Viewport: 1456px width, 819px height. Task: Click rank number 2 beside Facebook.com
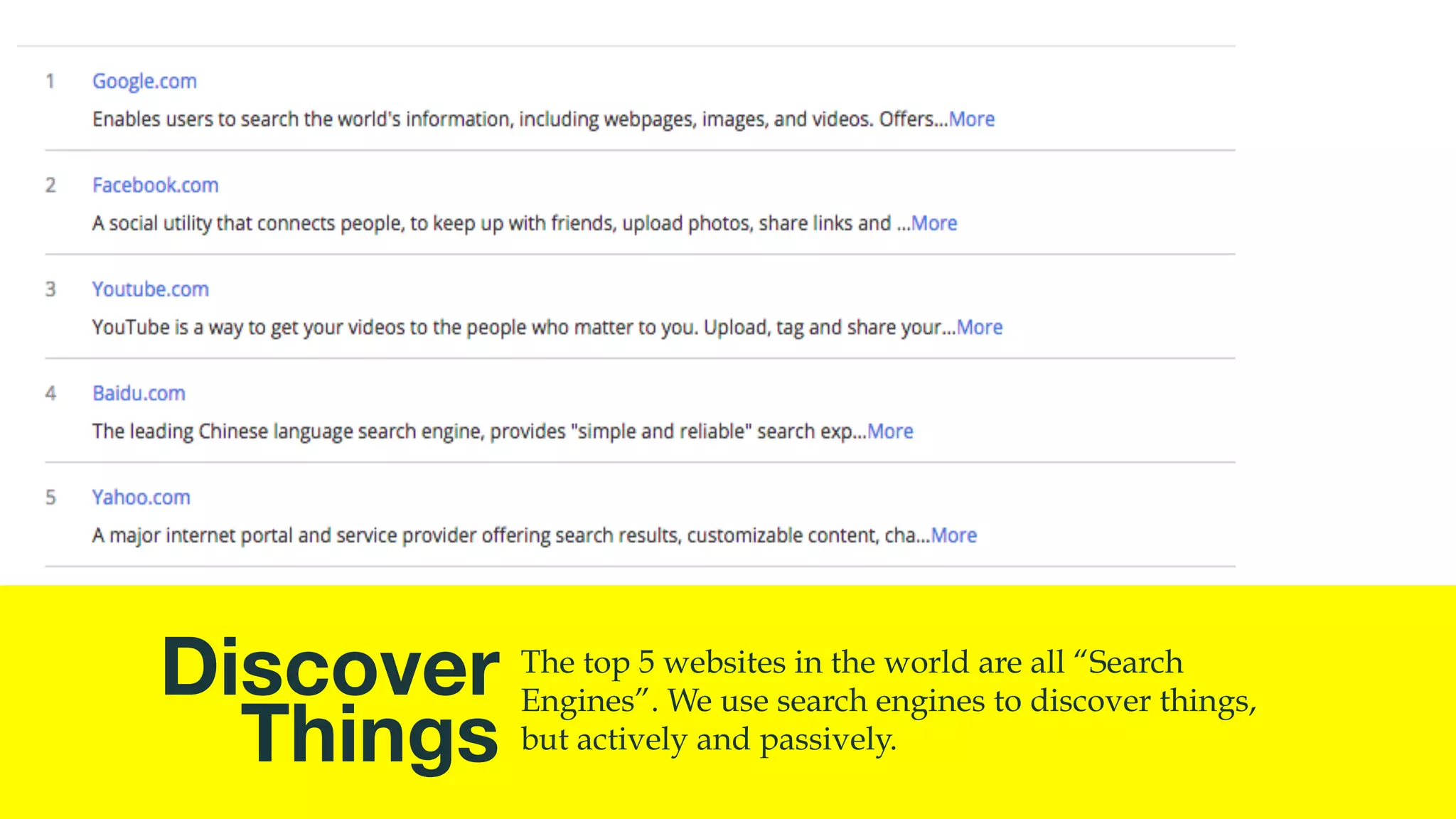click(50, 185)
